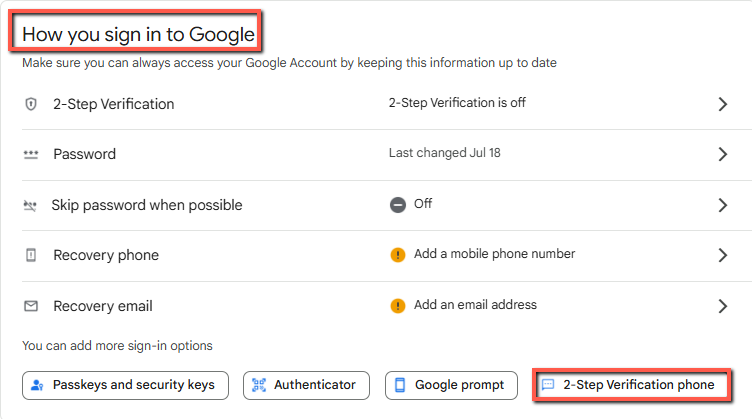Click the Add an email address text
Screen dimensions: 752x419
coord(475,305)
